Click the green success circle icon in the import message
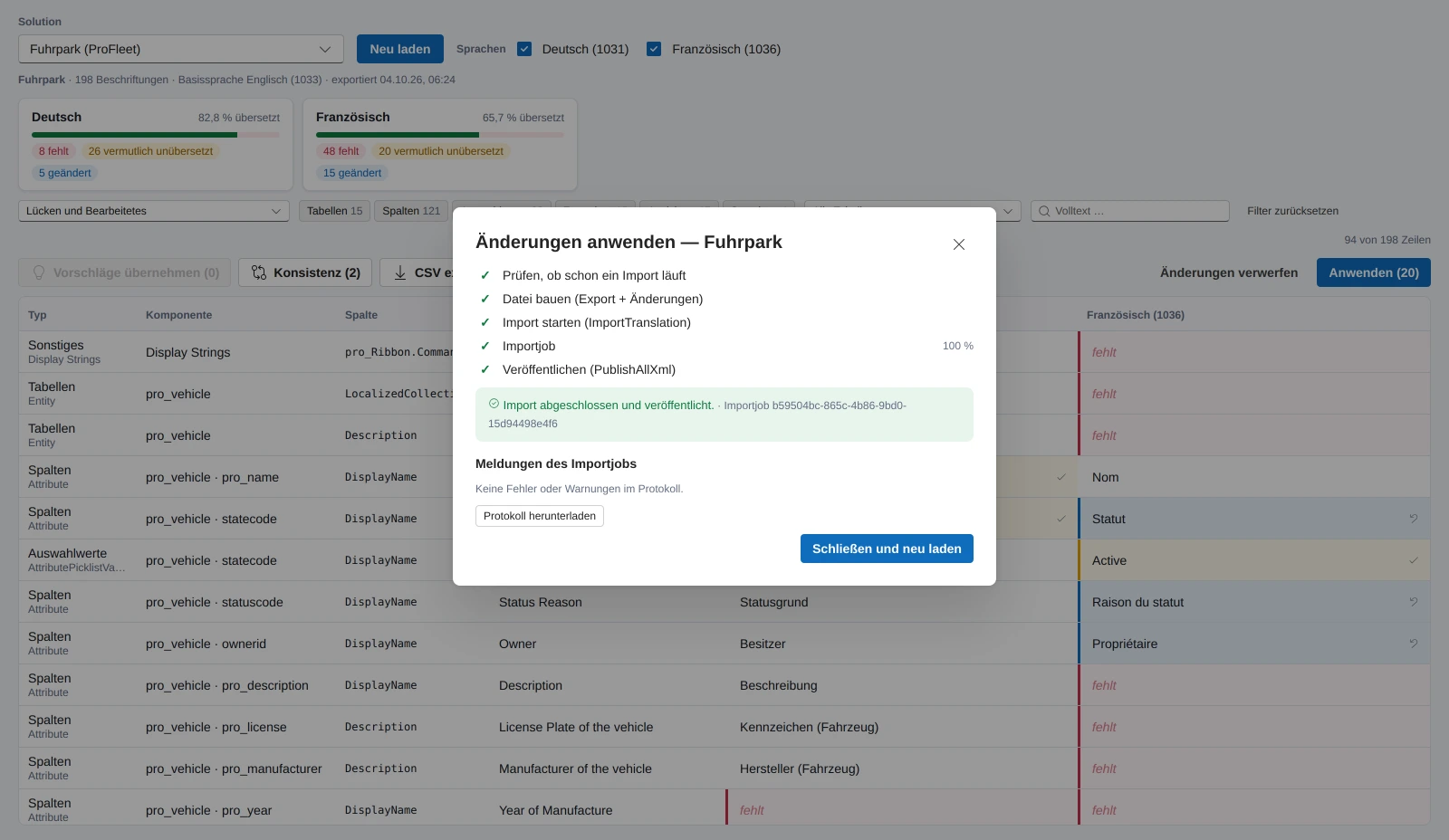 coord(494,404)
